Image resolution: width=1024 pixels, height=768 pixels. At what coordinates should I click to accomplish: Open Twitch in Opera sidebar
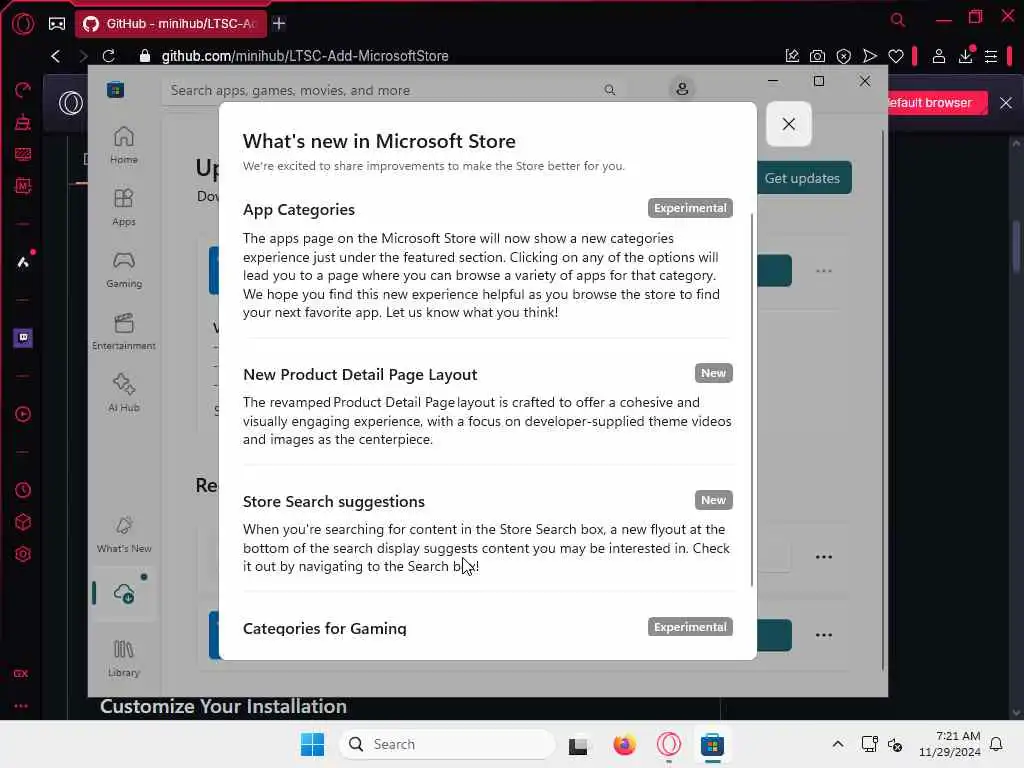[x=23, y=338]
